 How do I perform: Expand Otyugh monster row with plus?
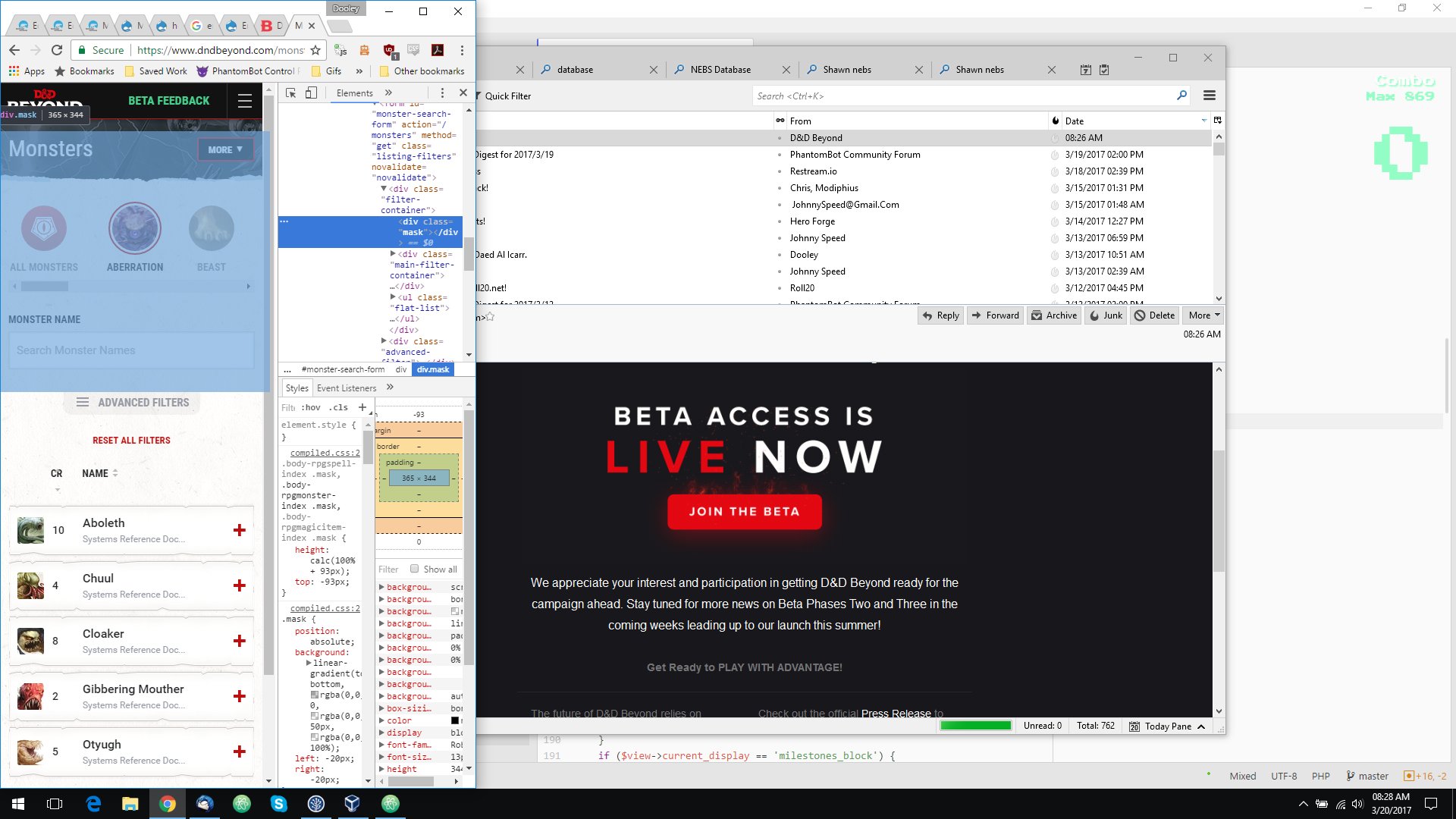pos(240,752)
